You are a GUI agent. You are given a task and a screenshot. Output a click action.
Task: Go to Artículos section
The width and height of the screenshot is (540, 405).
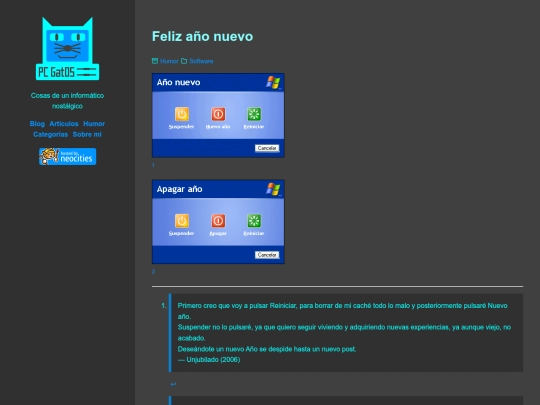(64, 124)
